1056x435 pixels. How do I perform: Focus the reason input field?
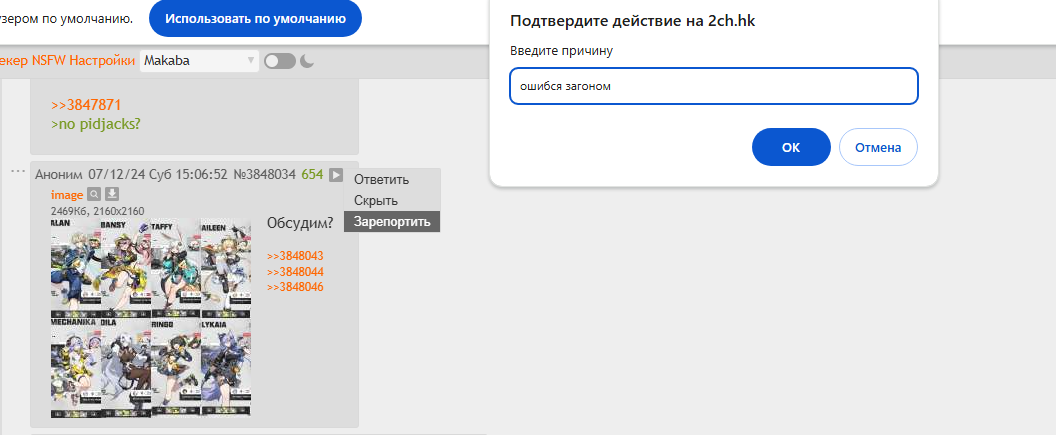click(714, 86)
